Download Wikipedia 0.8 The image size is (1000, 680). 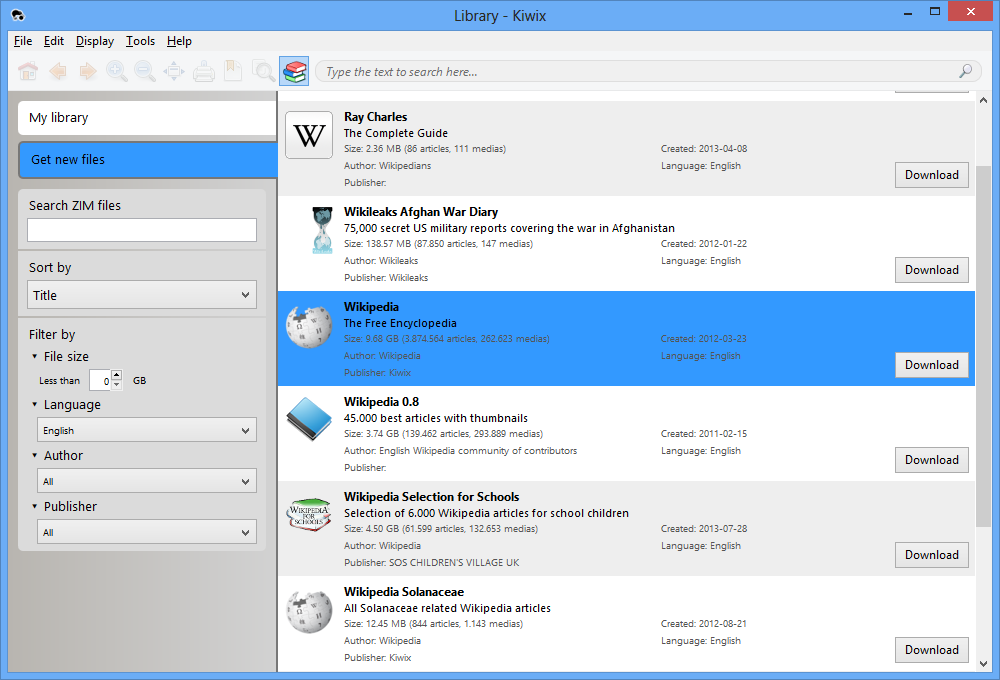pyautogui.click(x=931, y=460)
